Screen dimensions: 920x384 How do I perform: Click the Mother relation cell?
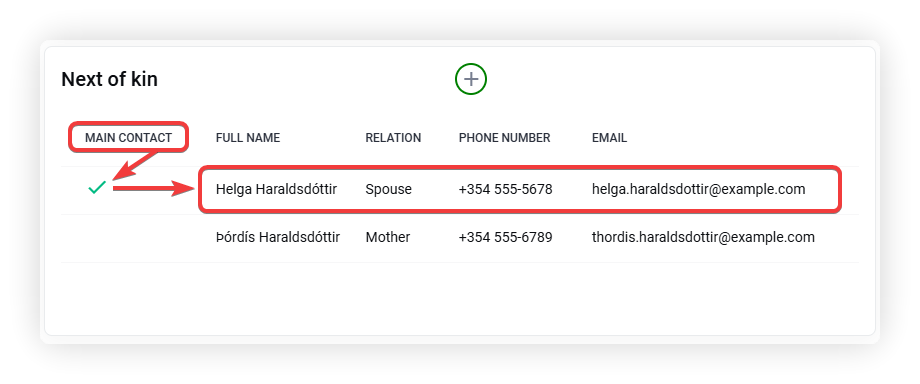pos(388,238)
